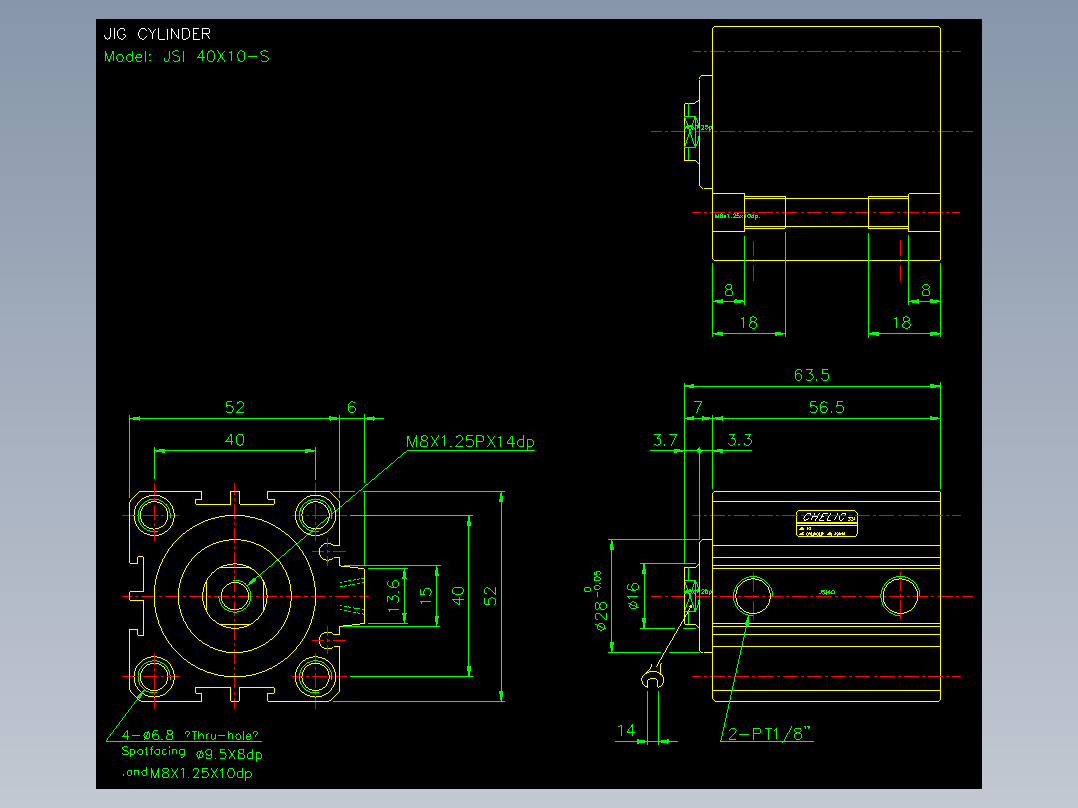Click the center piston rod circle
Screen dimensions: 1078x808
(x=234, y=596)
